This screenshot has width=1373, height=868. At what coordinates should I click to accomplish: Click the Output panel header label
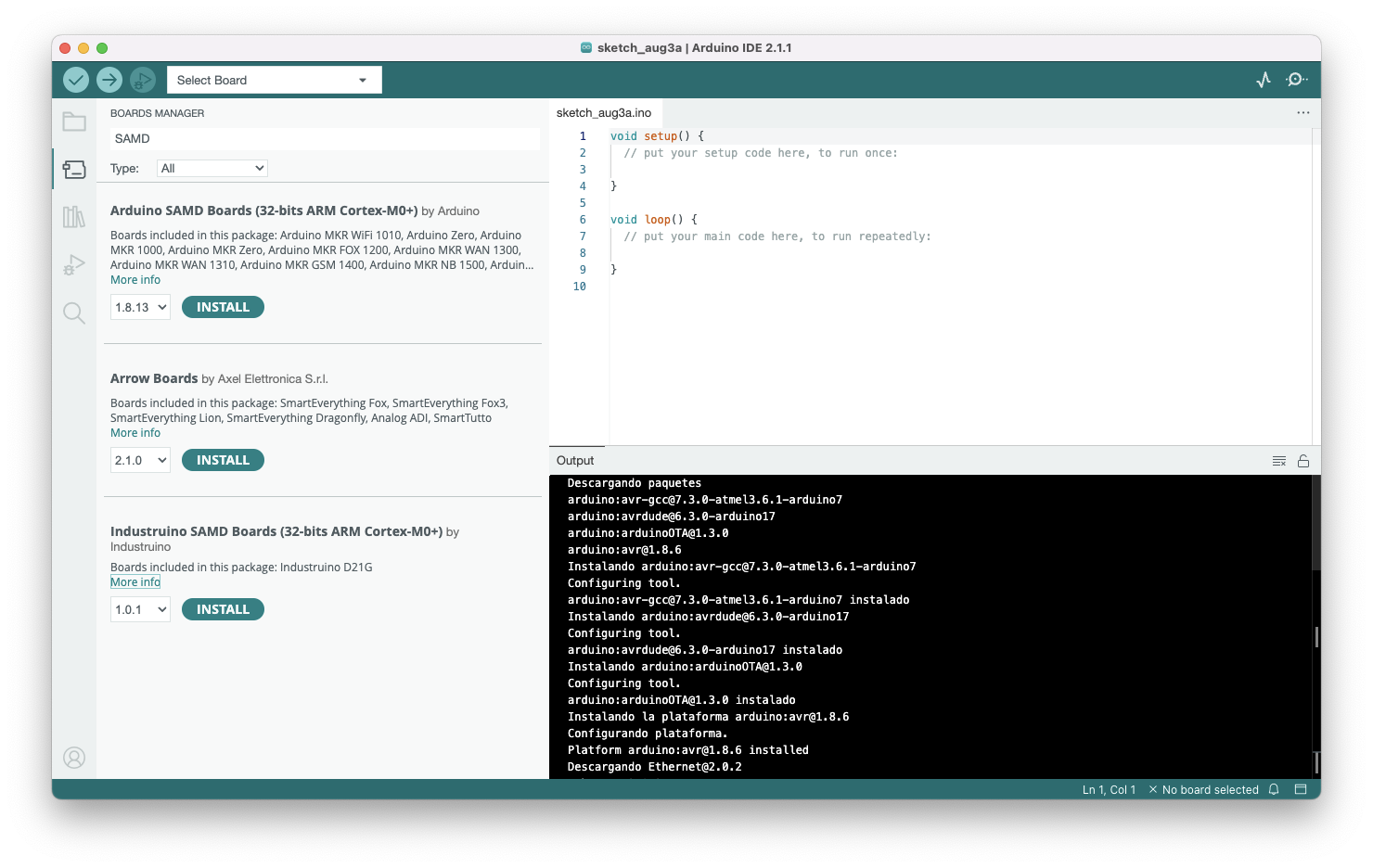tap(575, 461)
